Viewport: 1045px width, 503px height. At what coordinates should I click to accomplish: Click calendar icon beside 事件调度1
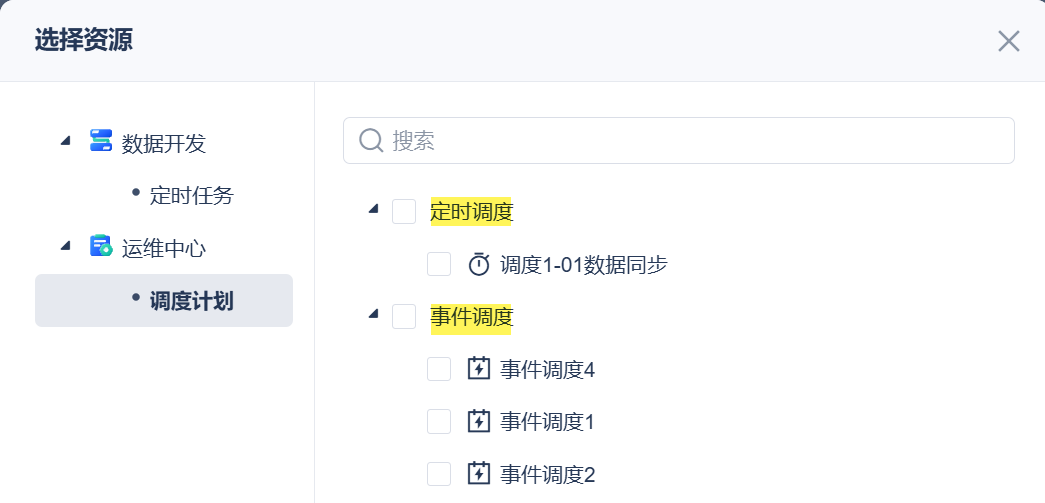click(x=479, y=421)
